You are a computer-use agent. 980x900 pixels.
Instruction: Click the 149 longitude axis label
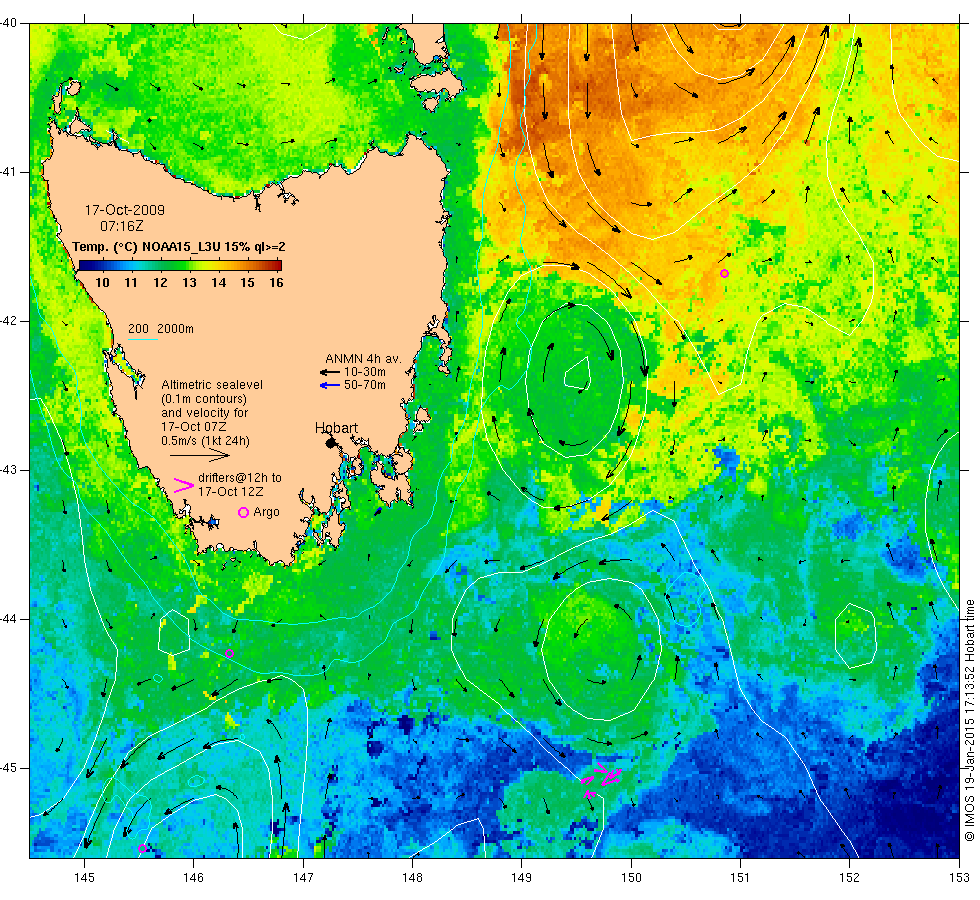click(522, 878)
